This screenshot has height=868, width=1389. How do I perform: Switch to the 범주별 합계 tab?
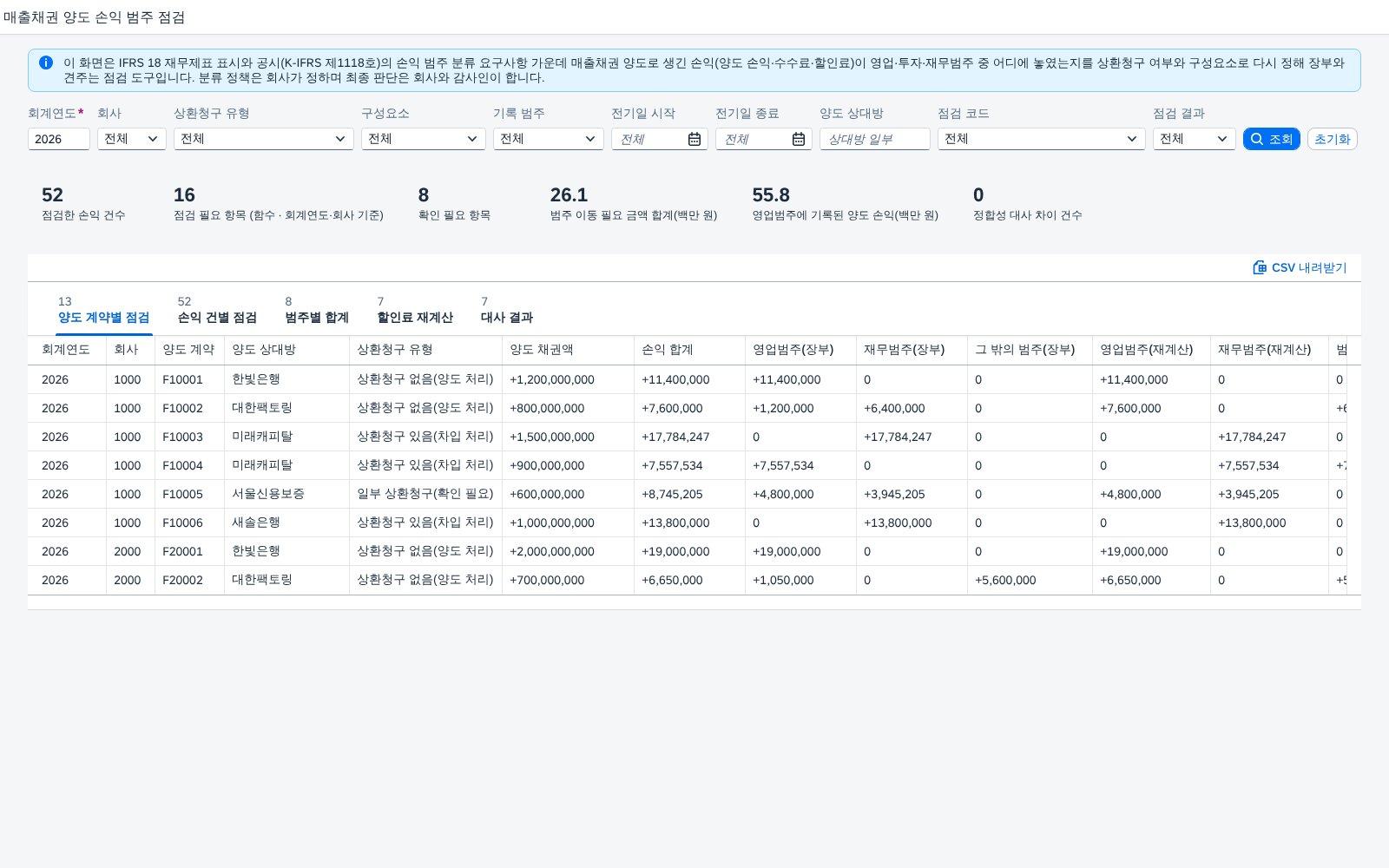click(317, 310)
